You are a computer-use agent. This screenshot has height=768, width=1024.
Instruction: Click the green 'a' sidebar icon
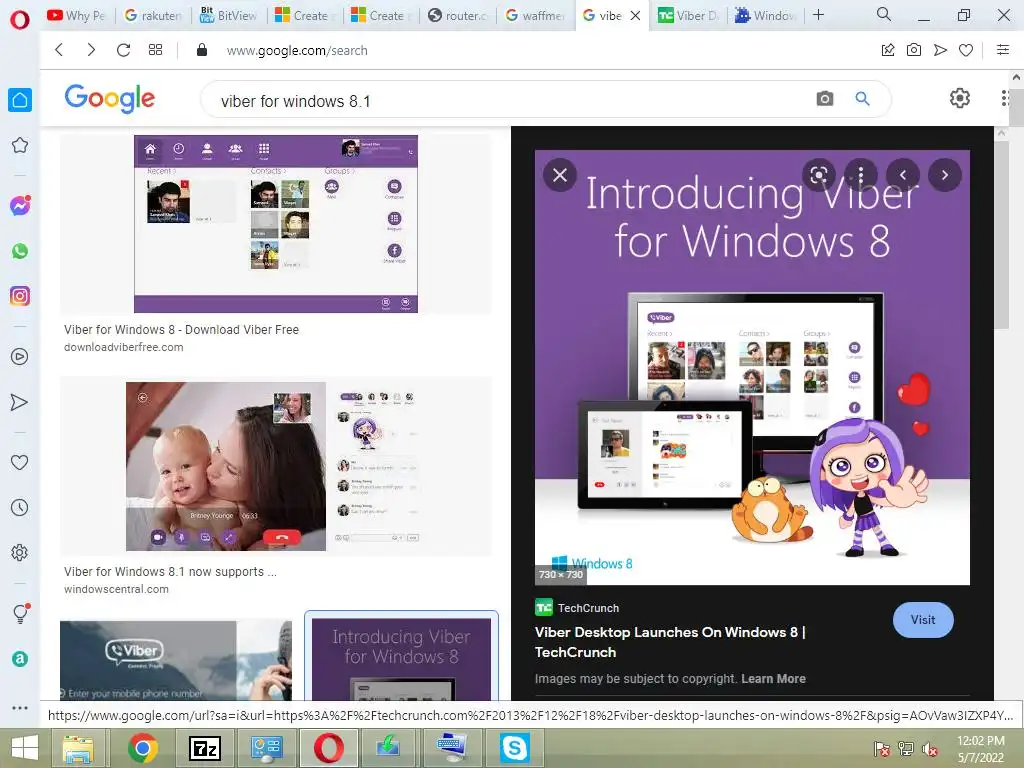click(x=20, y=659)
